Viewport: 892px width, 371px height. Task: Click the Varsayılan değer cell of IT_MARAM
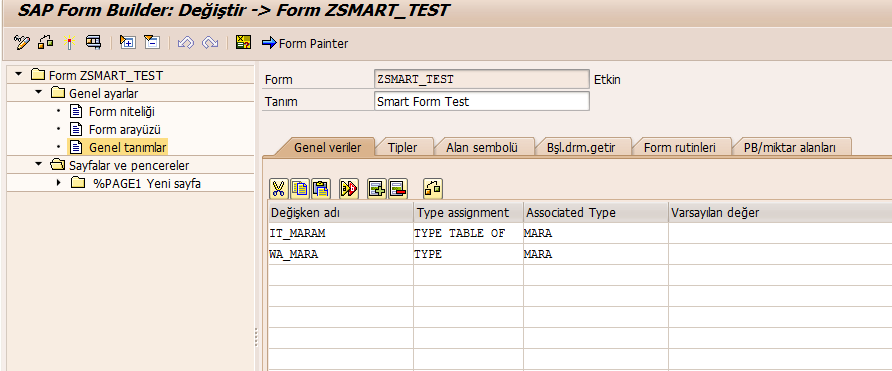pos(780,233)
